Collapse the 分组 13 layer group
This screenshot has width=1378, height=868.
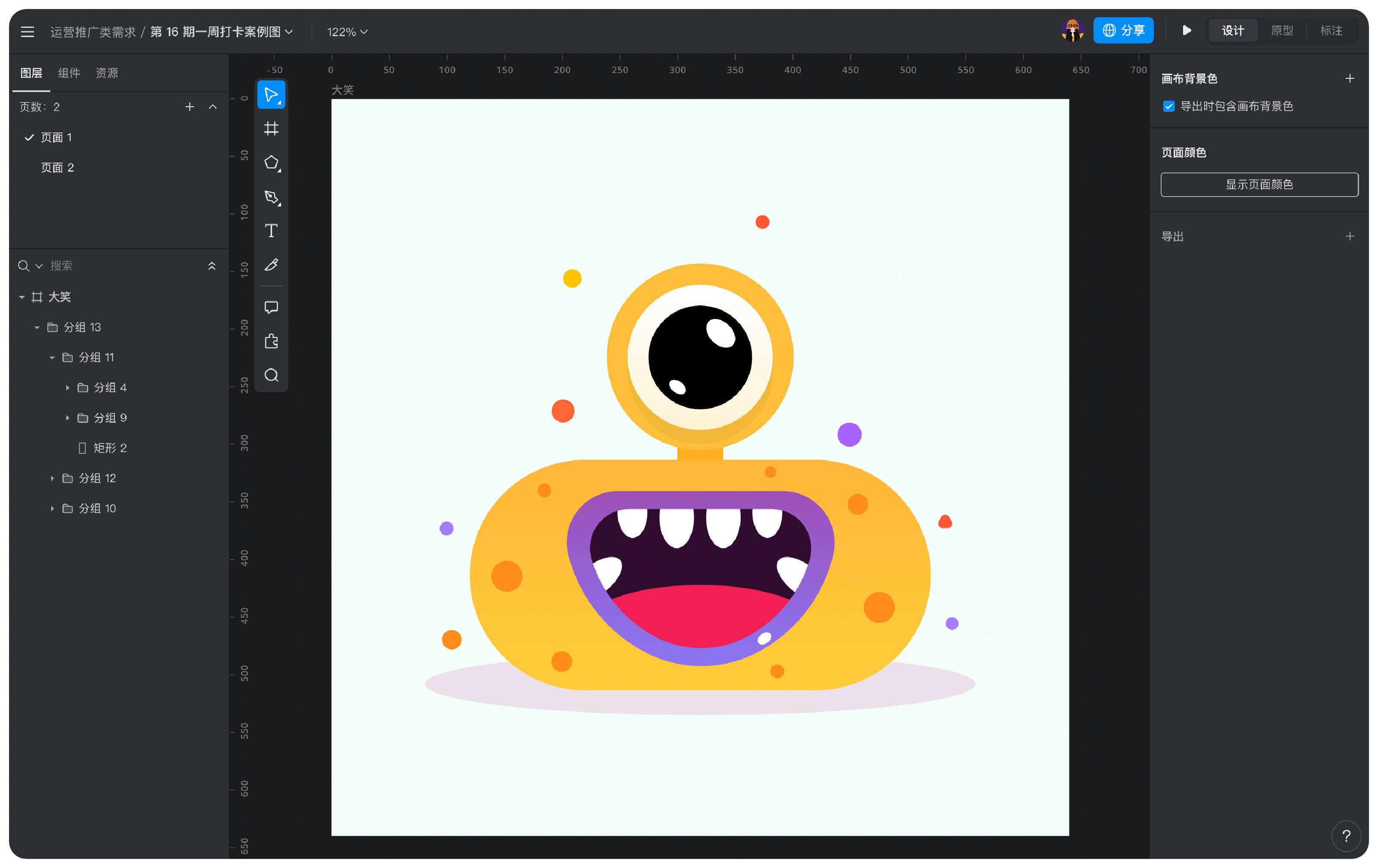(37, 328)
